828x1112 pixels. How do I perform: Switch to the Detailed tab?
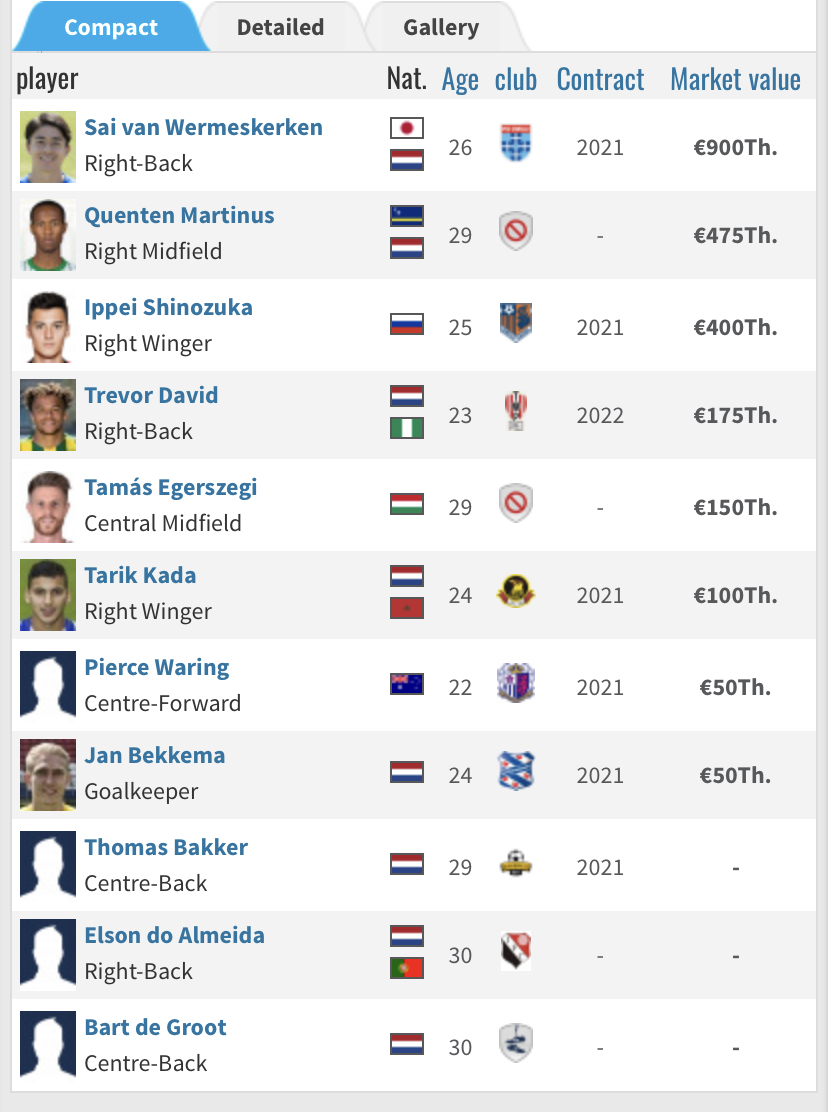click(280, 27)
